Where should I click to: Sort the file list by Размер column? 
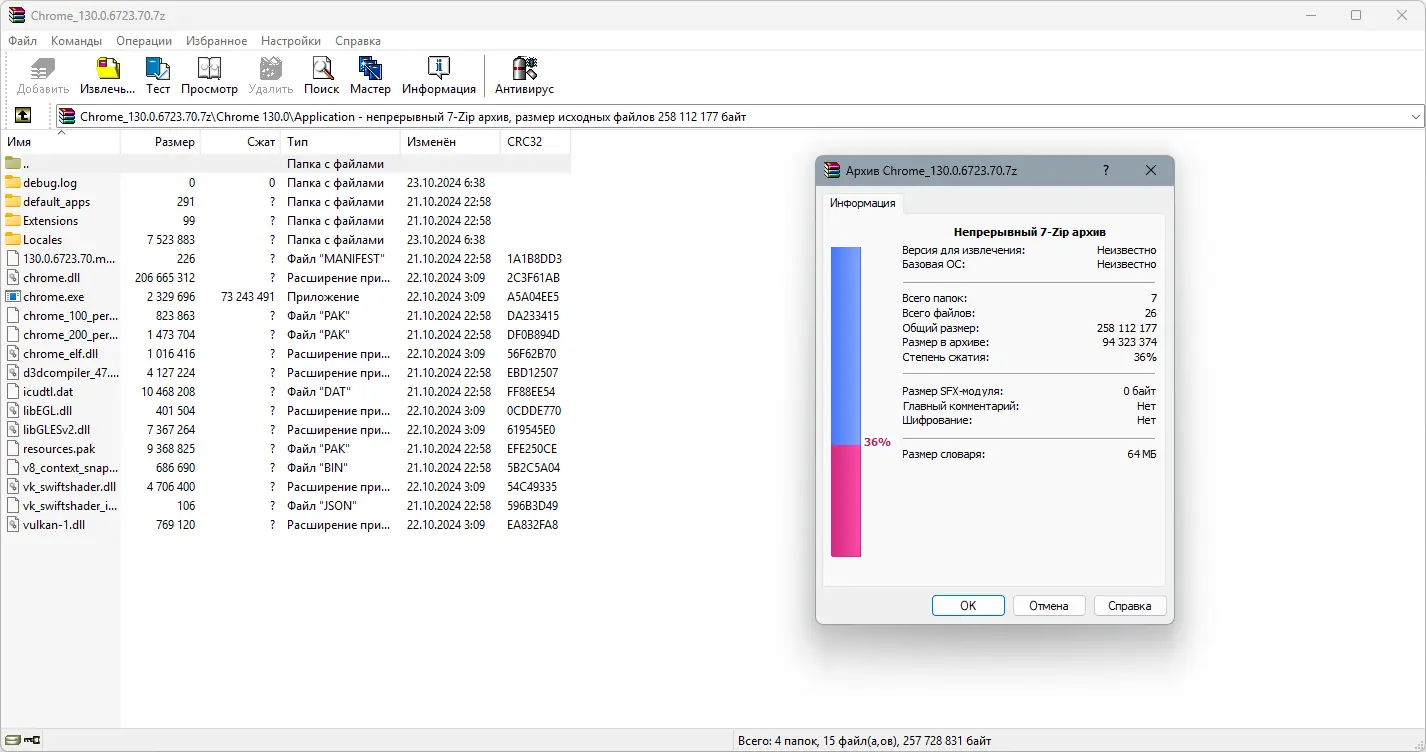click(x=160, y=142)
